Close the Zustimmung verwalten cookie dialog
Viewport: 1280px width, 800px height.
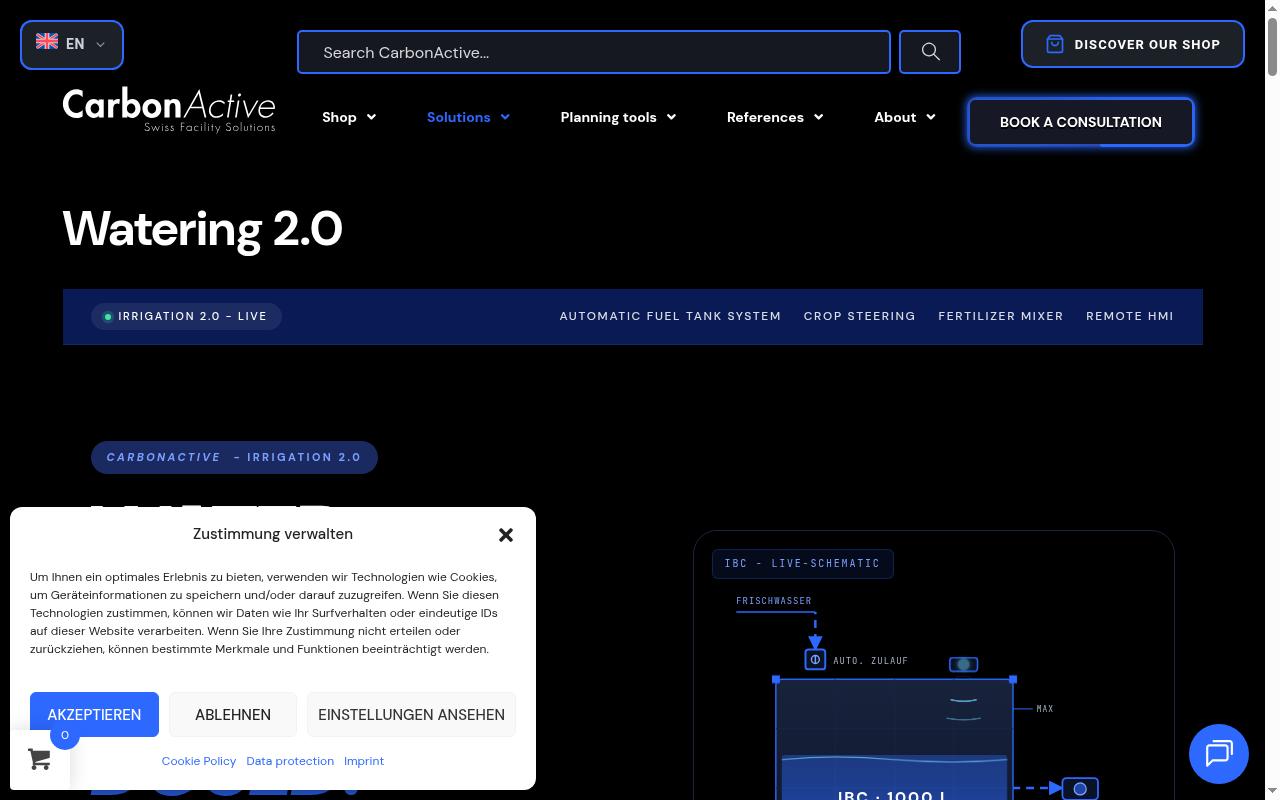point(506,535)
